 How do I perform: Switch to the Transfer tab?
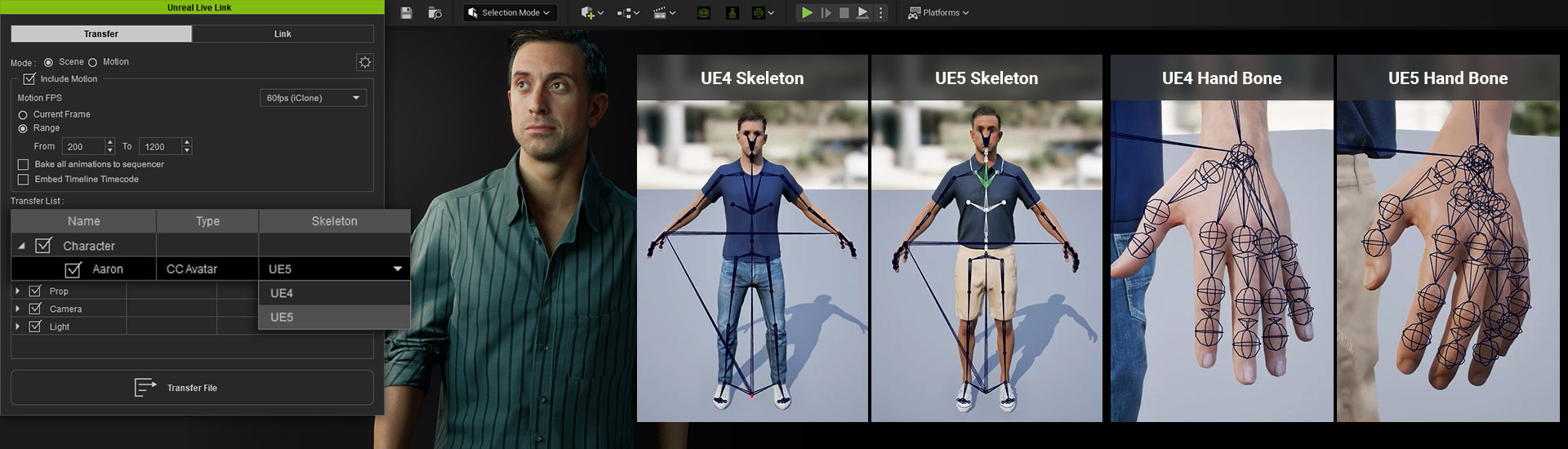point(101,33)
